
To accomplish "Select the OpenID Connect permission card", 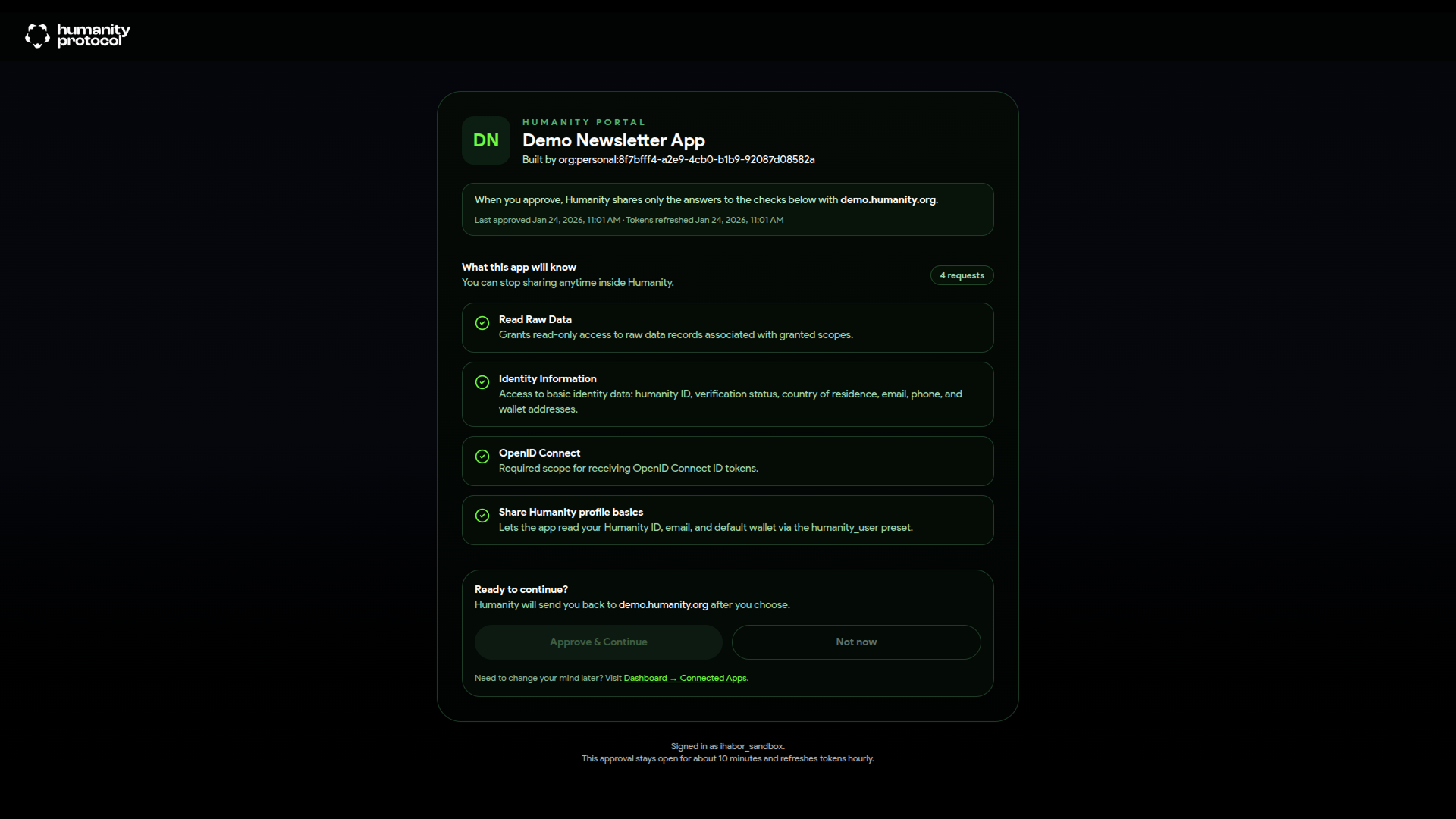I will (727, 461).
